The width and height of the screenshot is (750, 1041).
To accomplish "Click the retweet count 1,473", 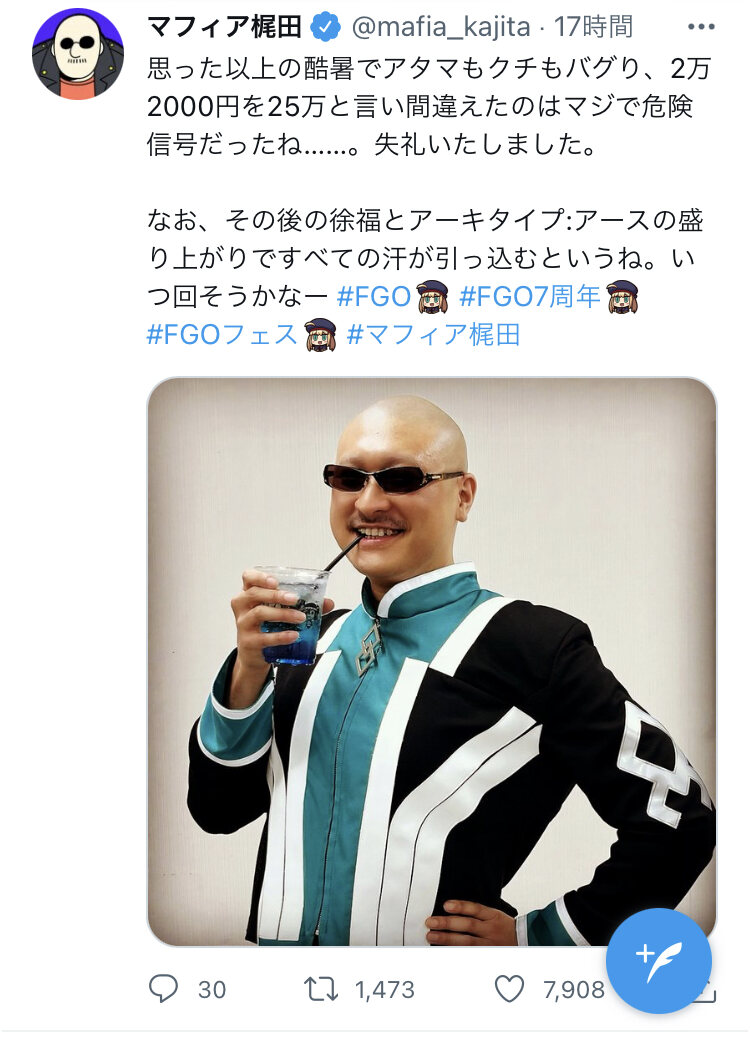I will [384, 990].
